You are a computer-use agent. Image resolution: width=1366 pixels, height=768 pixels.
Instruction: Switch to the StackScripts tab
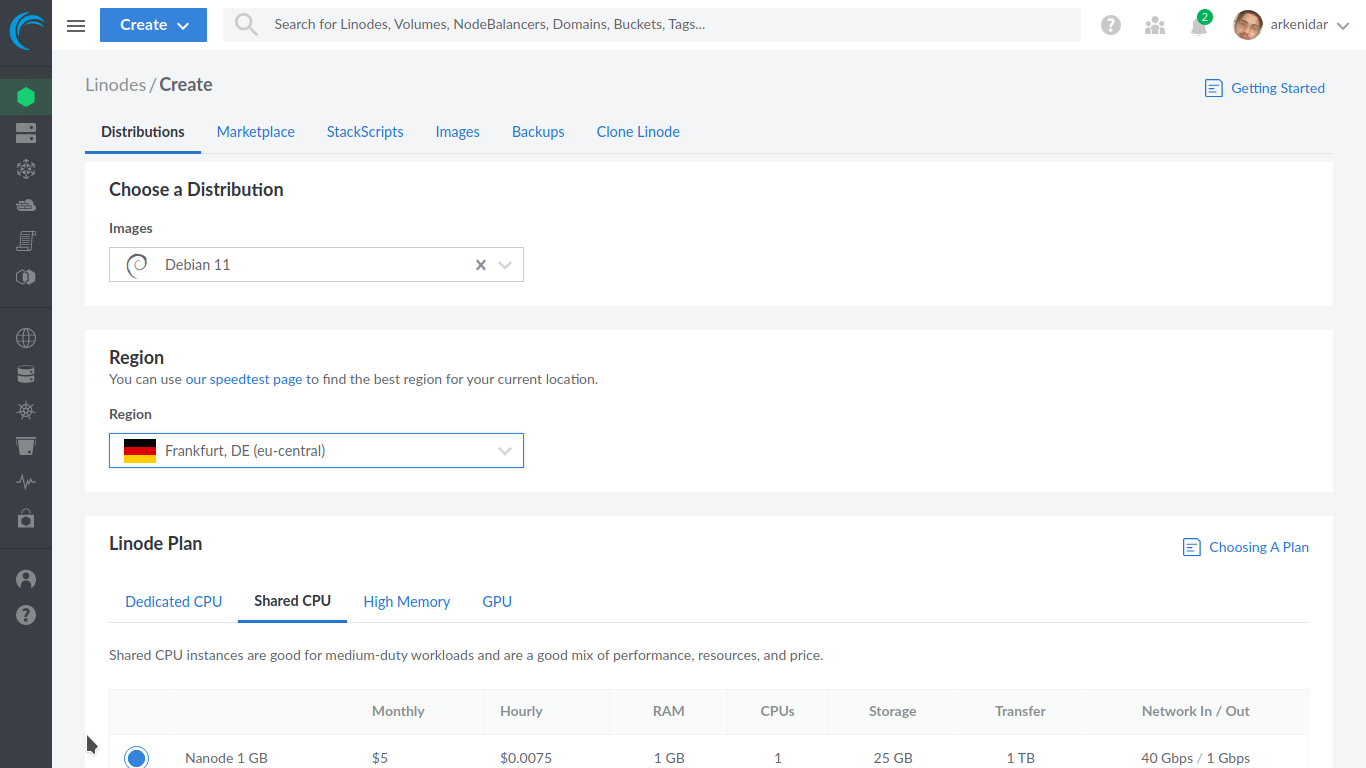pos(365,132)
